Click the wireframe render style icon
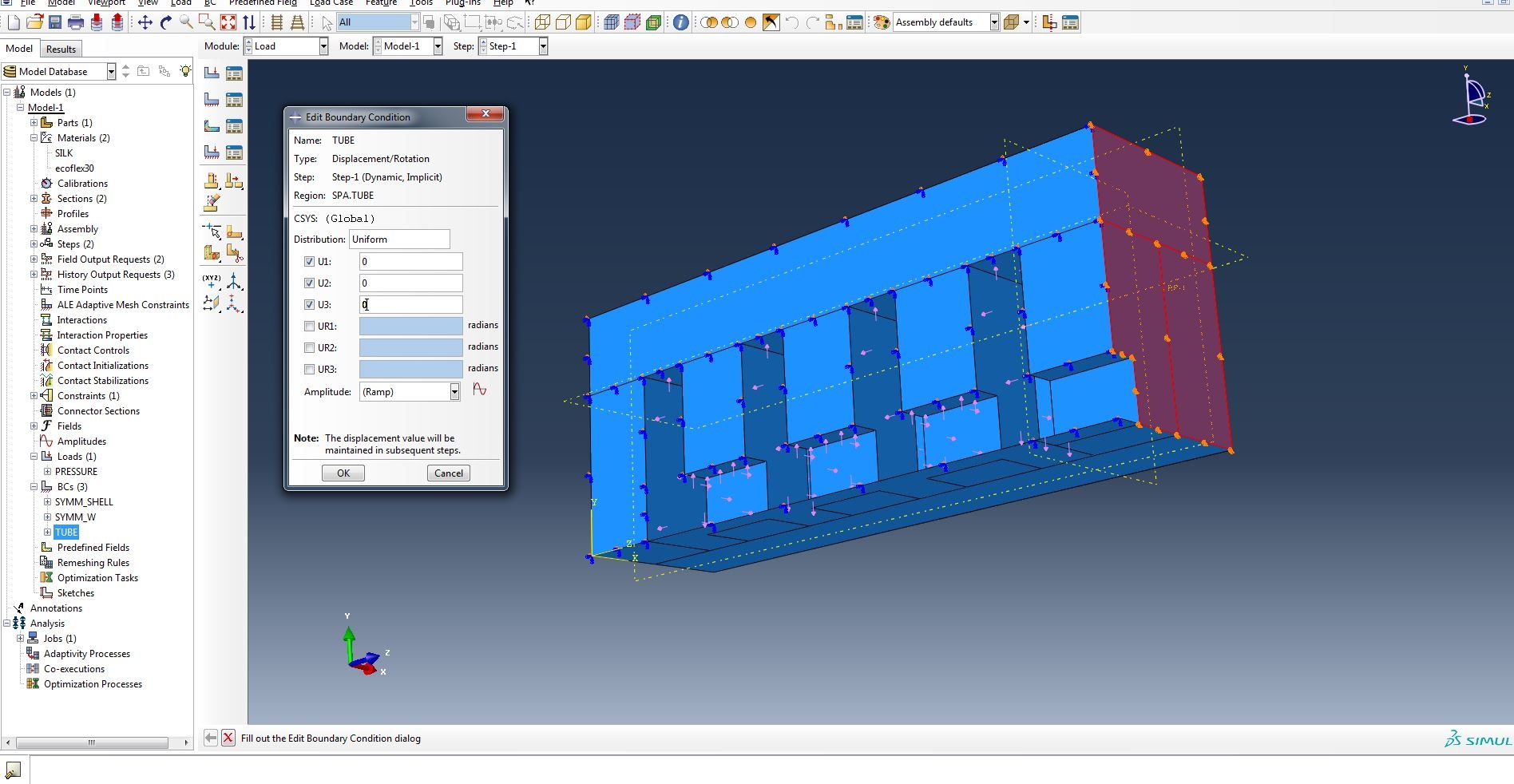 [542, 22]
